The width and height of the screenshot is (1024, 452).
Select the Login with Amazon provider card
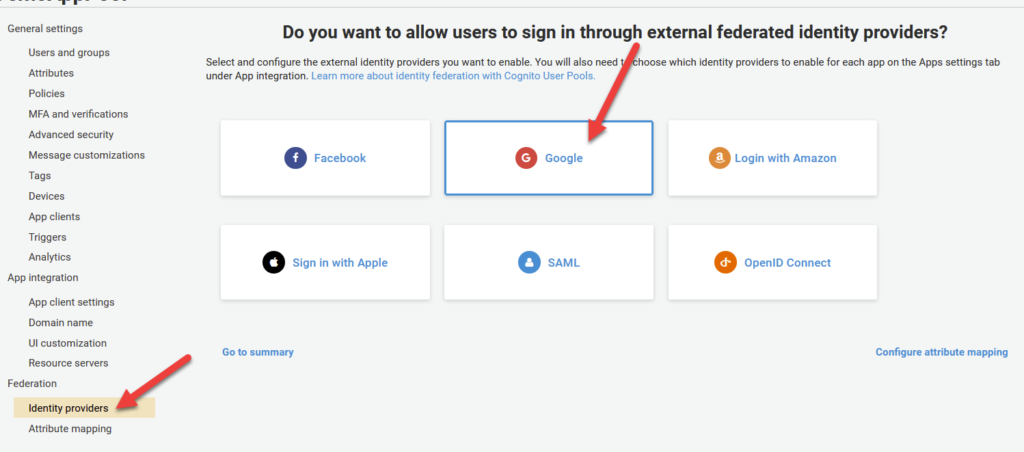click(772, 158)
